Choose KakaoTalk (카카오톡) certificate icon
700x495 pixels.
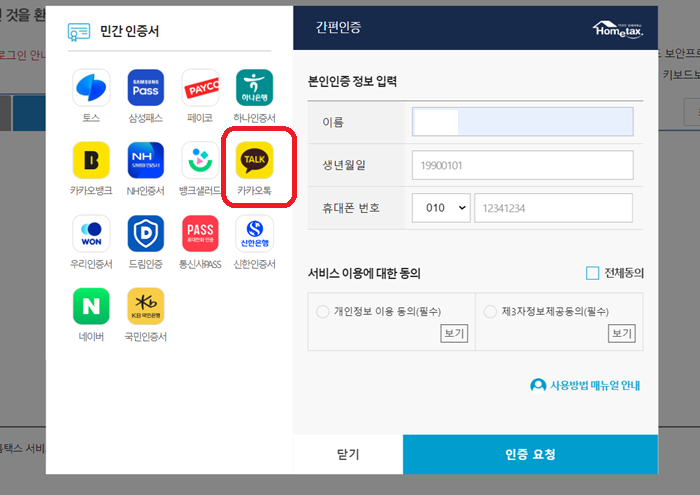pyautogui.click(x=254, y=160)
